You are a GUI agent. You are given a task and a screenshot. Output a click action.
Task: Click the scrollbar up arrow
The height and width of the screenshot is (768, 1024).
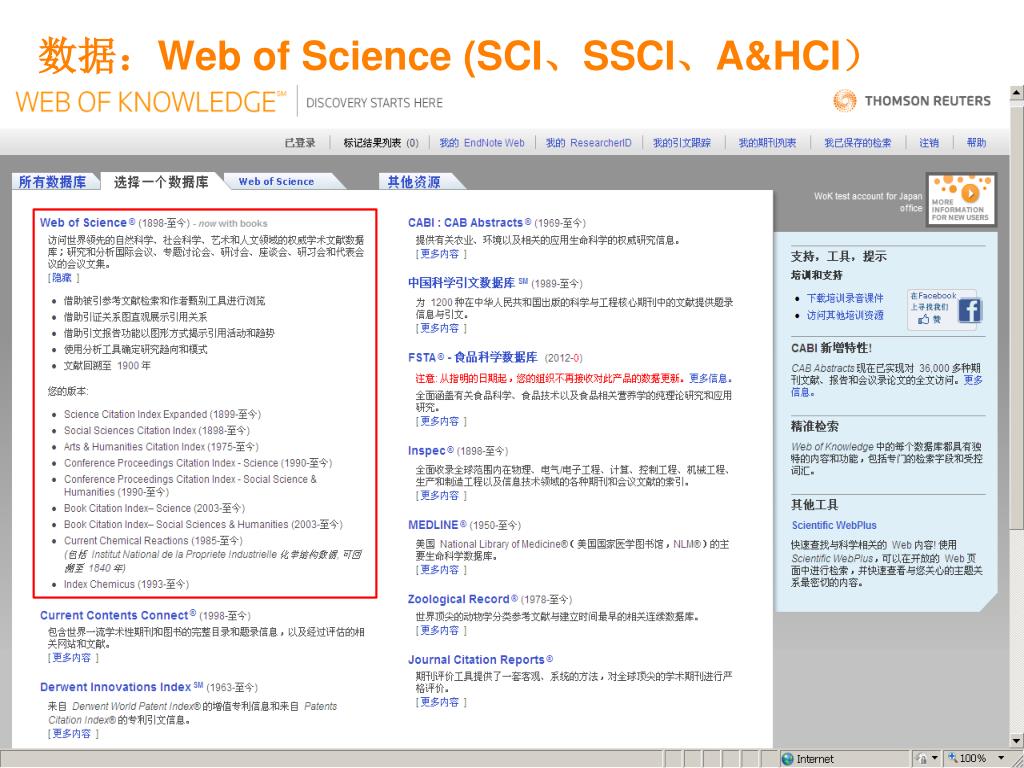pos(1017,93)
